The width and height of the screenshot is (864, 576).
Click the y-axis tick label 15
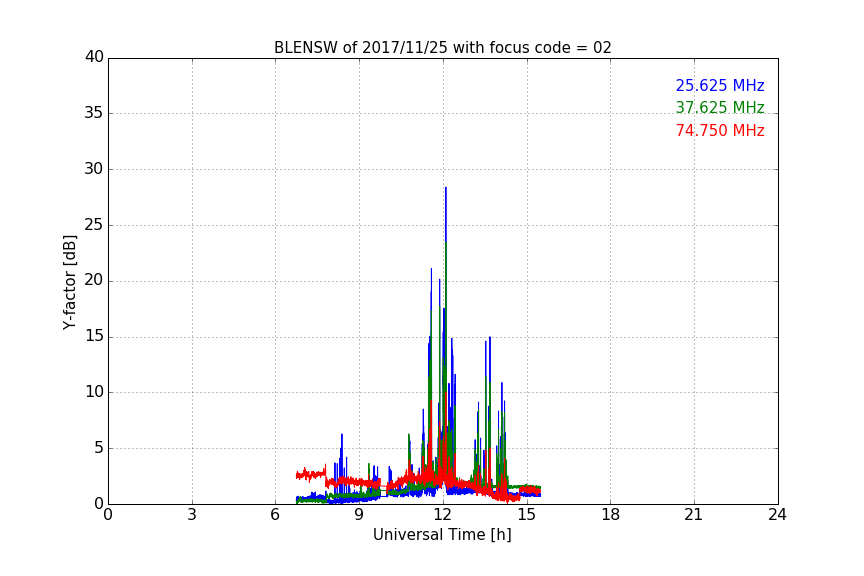94,336
